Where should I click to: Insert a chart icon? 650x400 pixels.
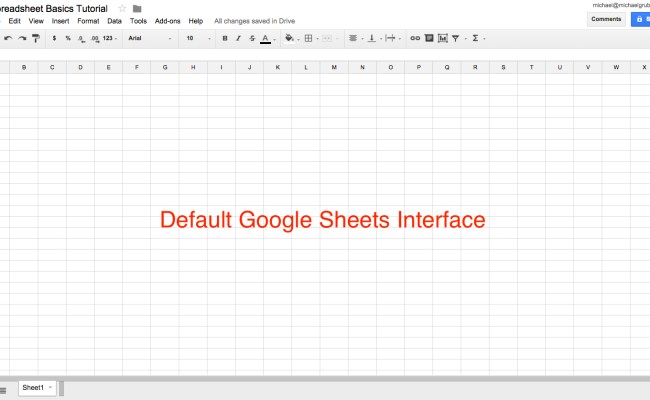443,38
